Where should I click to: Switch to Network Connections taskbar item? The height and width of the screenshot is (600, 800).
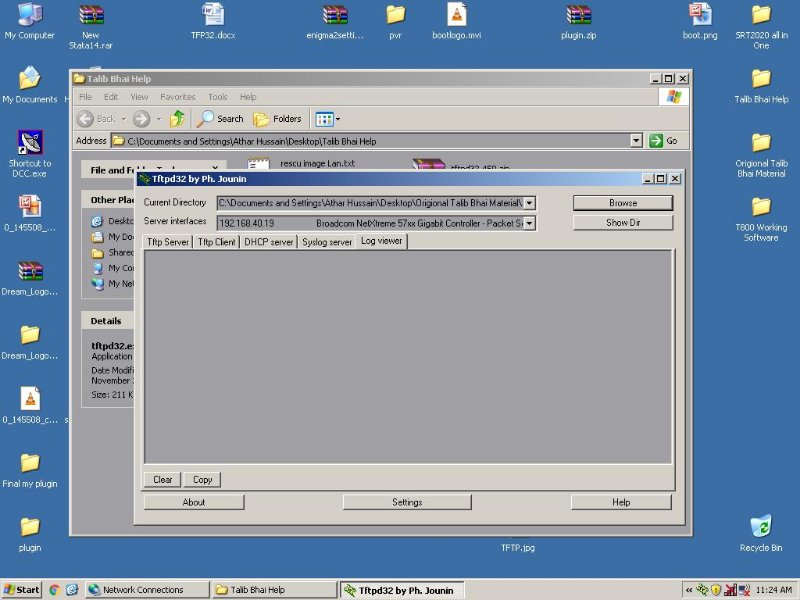coord(147,590)
